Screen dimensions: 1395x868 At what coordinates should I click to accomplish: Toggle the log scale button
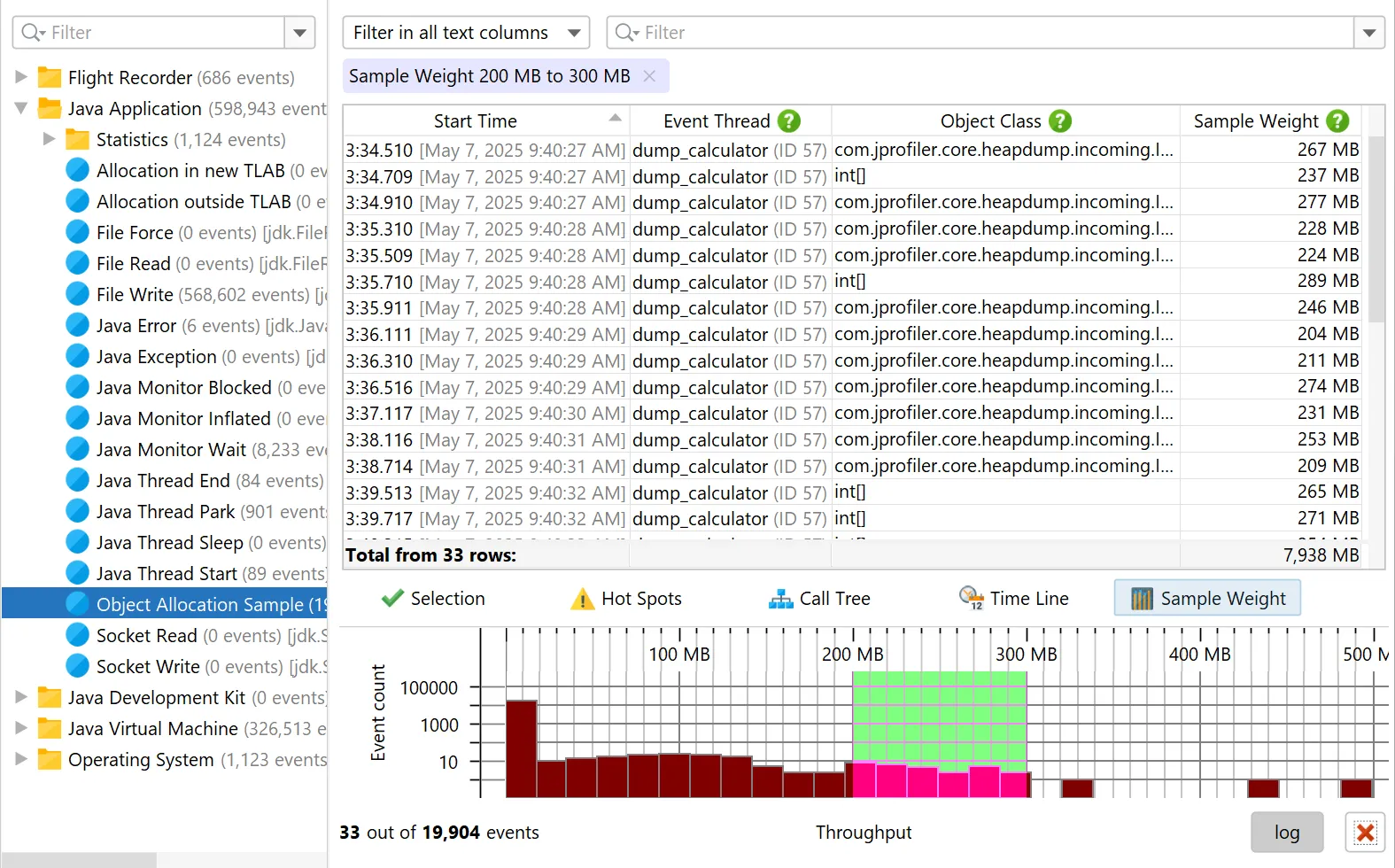[1286, 833]
